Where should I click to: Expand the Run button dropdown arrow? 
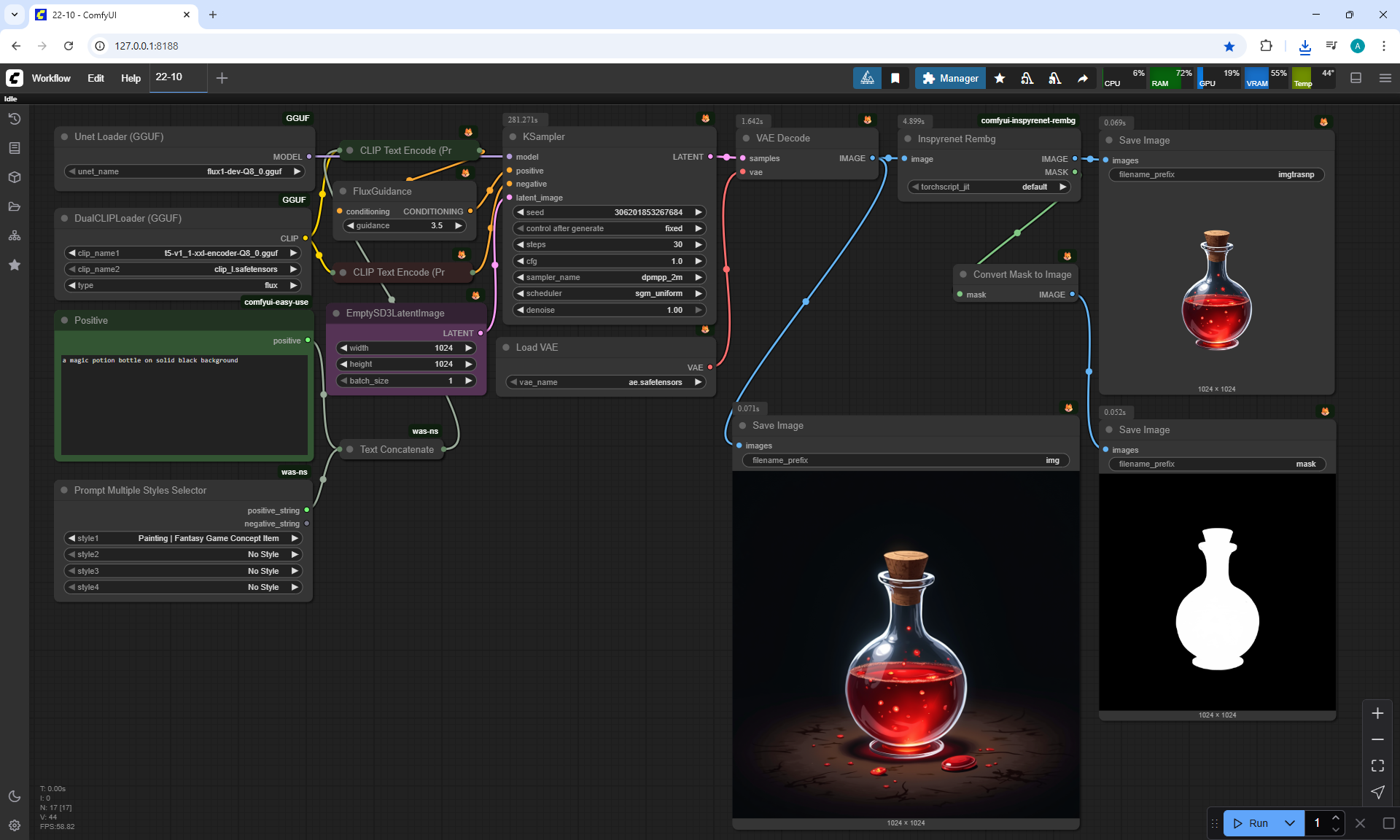[x=1289, y=823]
